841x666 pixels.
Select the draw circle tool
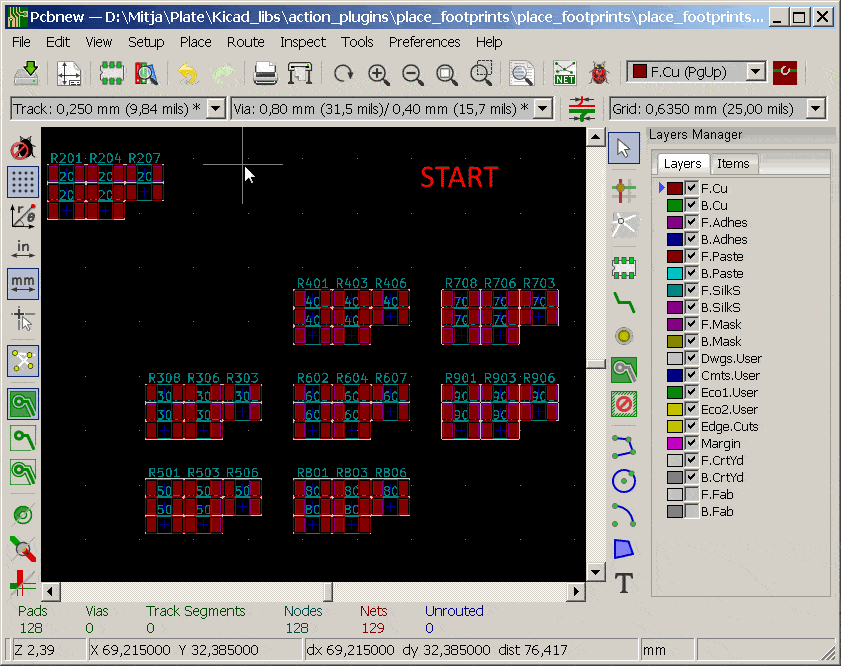pos(624,480)
